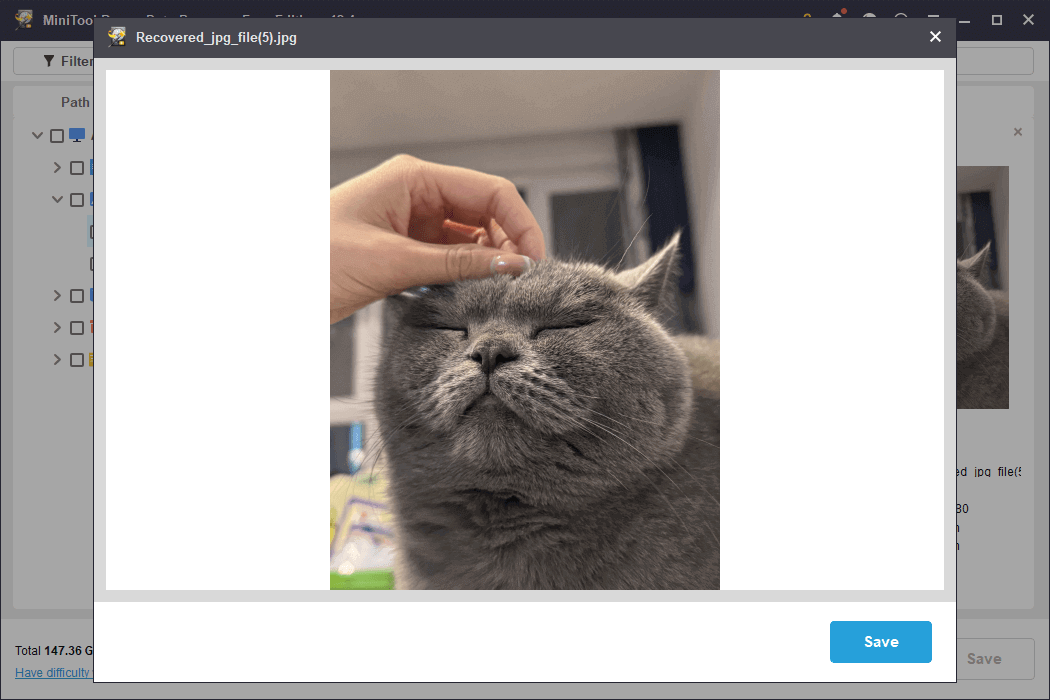Tick the checkbox beside the computer icon
1050x700 pixels.
tap(57, 136)
